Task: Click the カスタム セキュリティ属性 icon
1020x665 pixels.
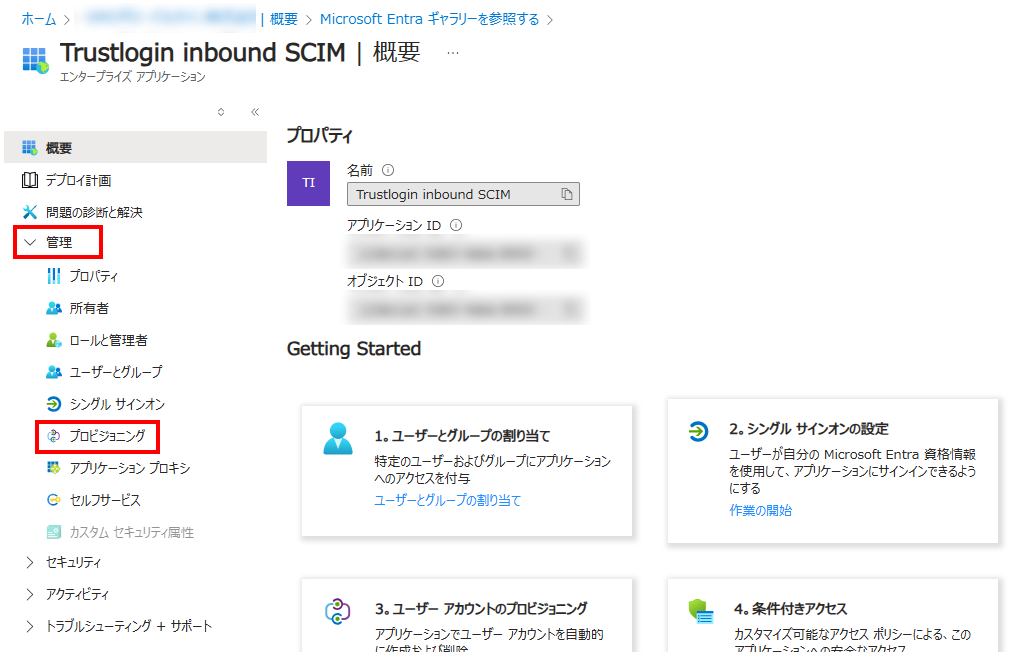Action: tap(54, 532)
